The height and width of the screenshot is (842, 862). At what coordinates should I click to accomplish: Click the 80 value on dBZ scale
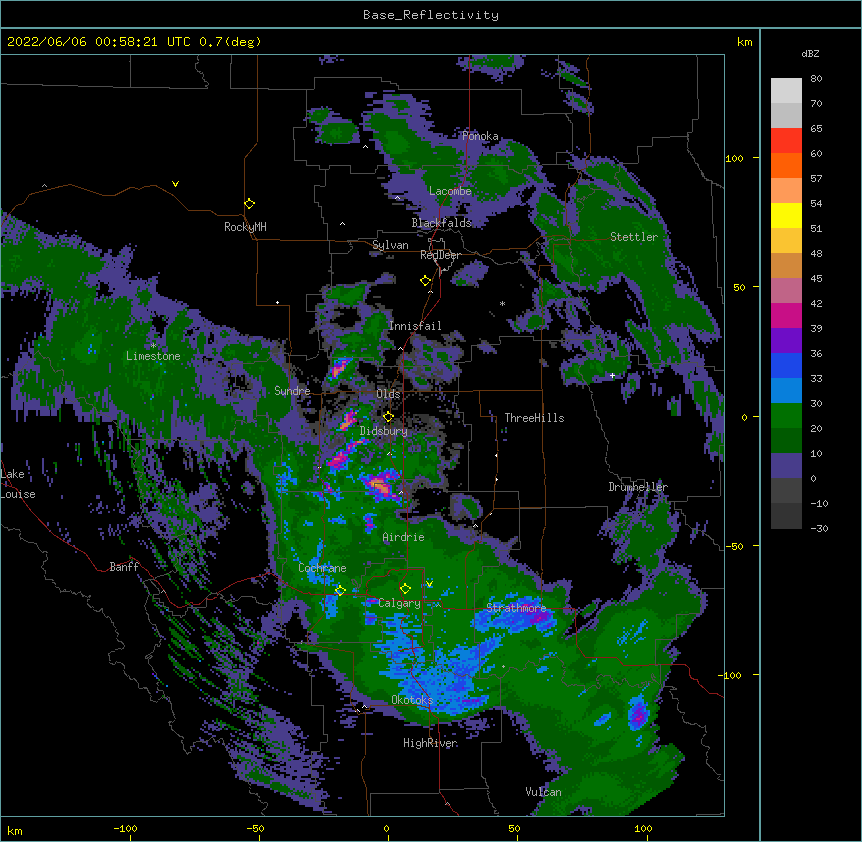[x=816, y=79]
